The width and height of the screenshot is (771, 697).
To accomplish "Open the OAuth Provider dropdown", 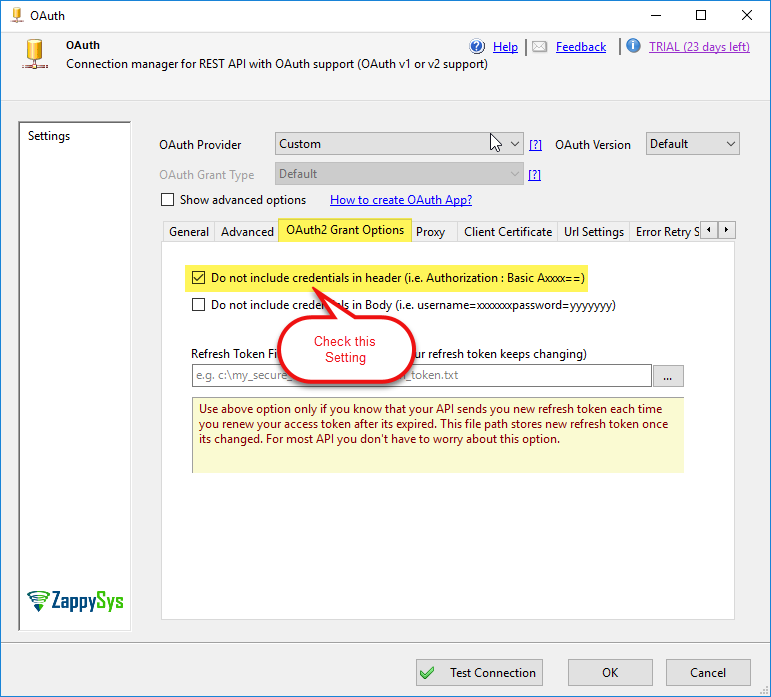I will coord(398,144).
